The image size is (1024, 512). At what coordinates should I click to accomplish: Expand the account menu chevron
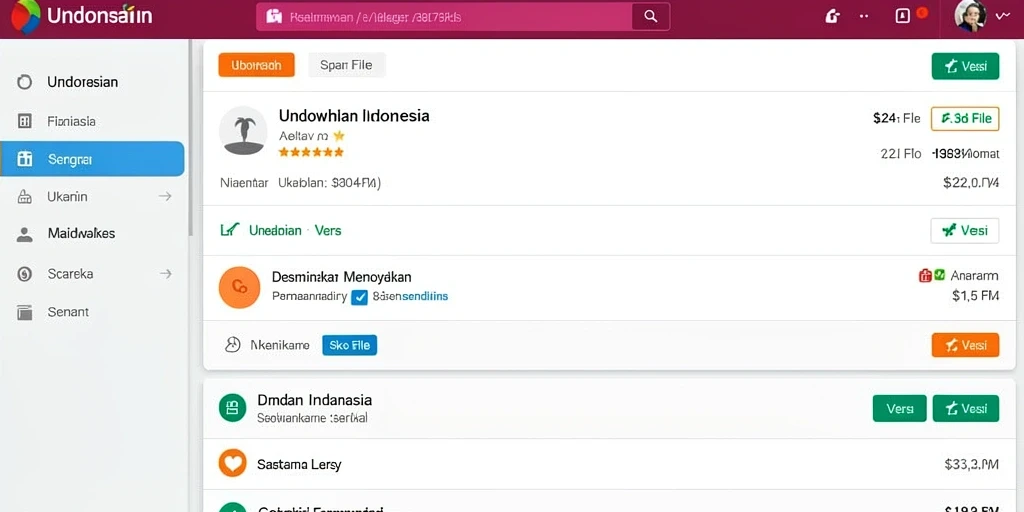(1002, 17)
